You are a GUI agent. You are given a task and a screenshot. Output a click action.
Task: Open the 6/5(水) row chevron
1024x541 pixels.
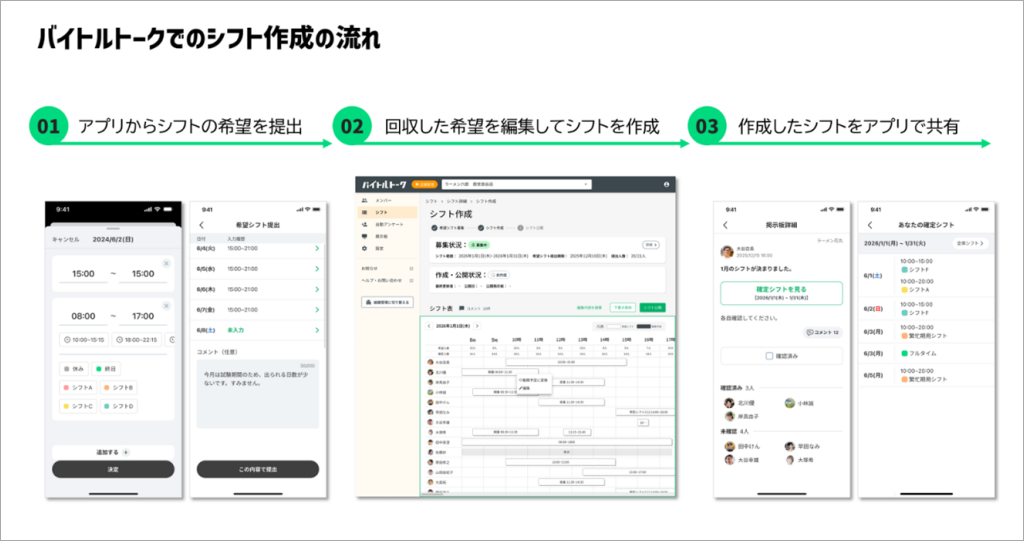tap(317, 269)
